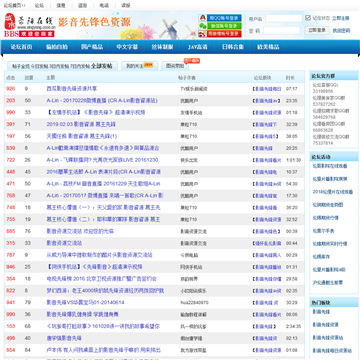Click the 时长 column header
Image resolution: width=360 pixels, height=360 pixels.
(290, 78)
